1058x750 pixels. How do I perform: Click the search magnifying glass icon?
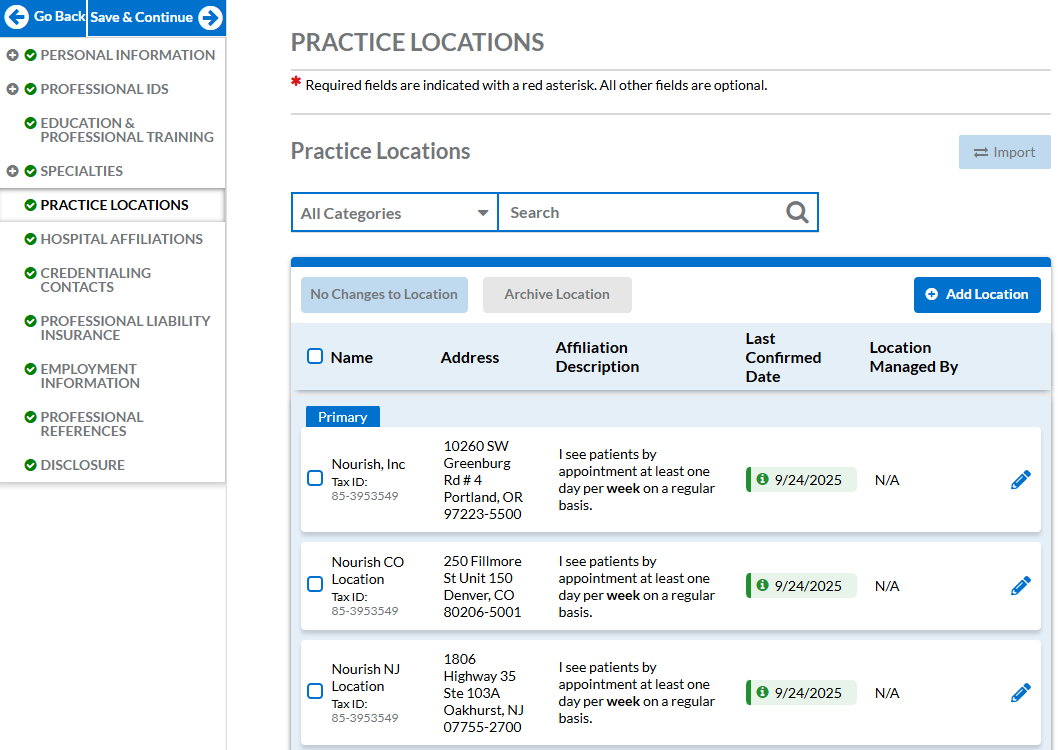(796, 212)
